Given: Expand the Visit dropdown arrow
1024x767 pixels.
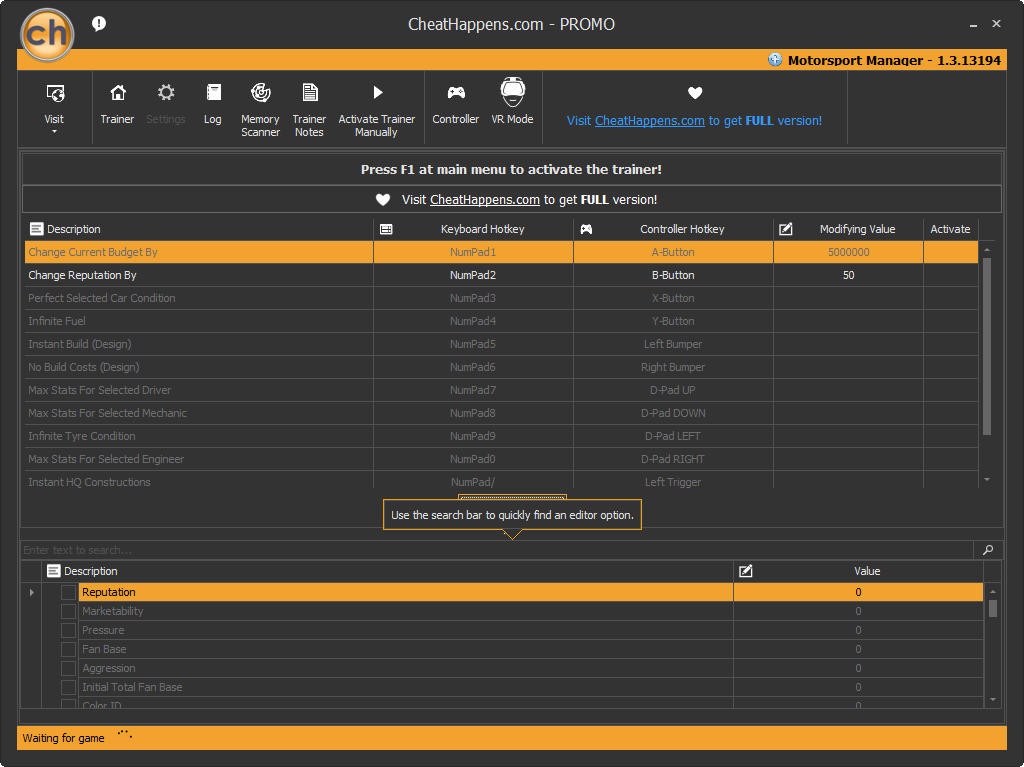Looking at the screenshot, I should [54, 132].
